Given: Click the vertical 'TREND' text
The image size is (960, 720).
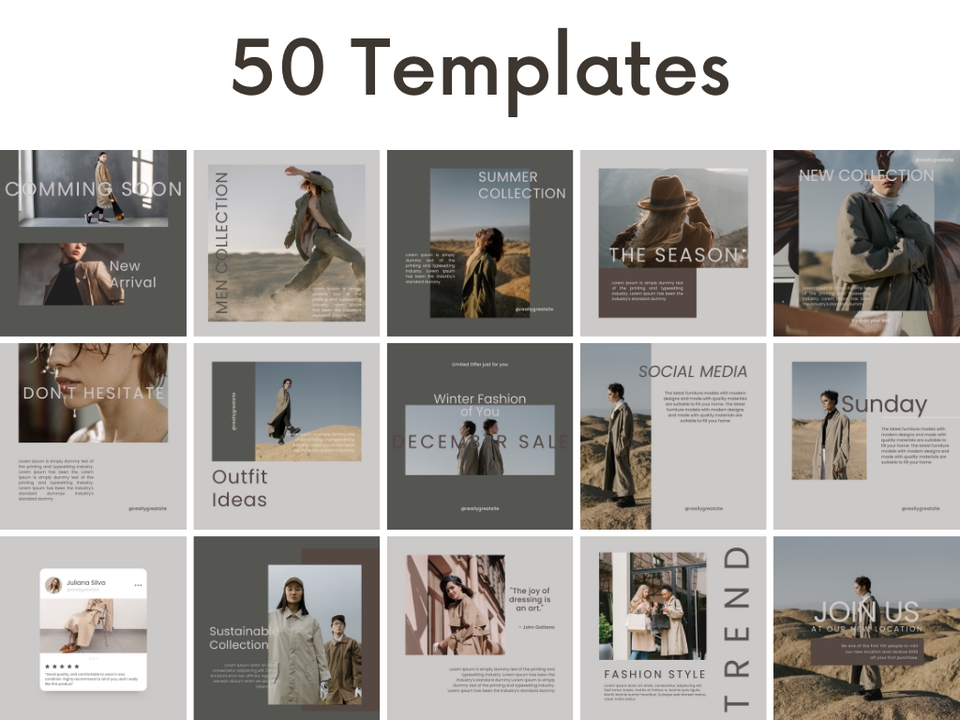Looking at the screenshot, I should pyautogui.click(x=737, y=628).
